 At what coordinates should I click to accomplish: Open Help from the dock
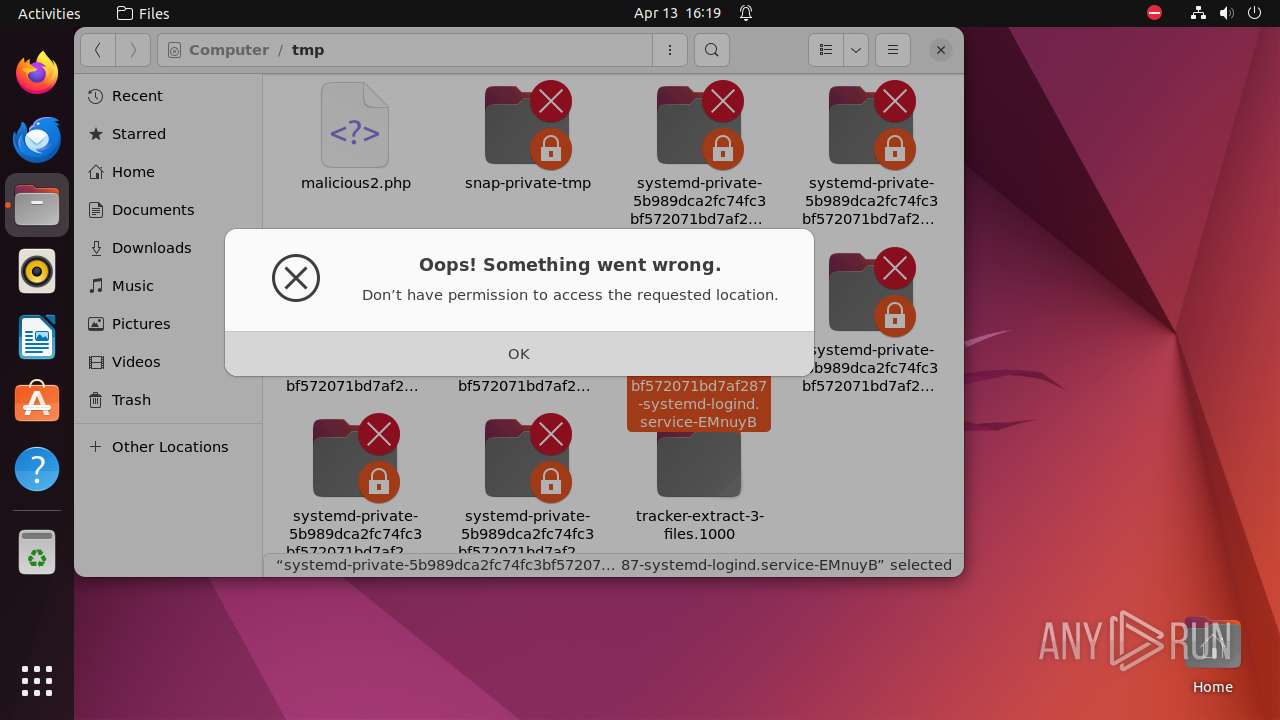[x=37, y=469]
